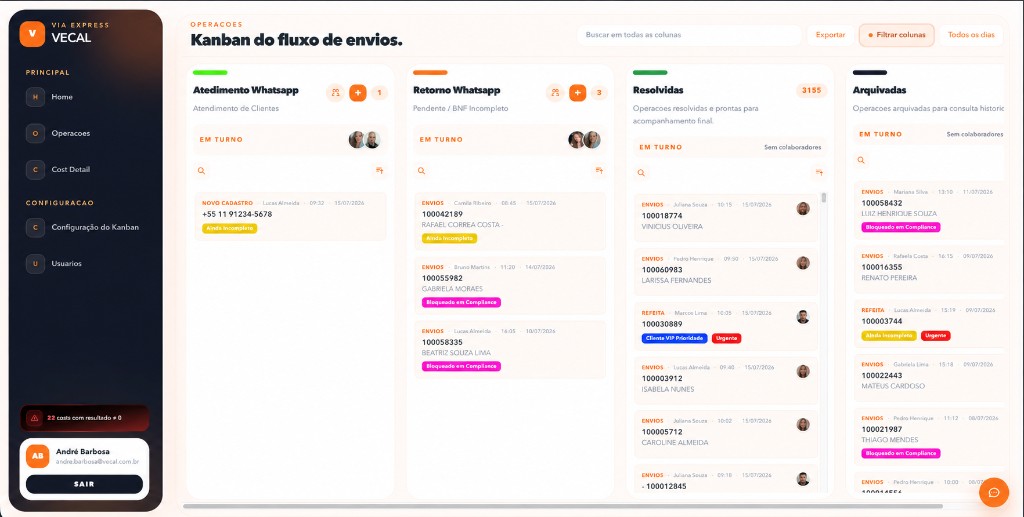Open card 100058432 Luiz Henrique Souza
1024x517 pixels.
pos(930,211)
